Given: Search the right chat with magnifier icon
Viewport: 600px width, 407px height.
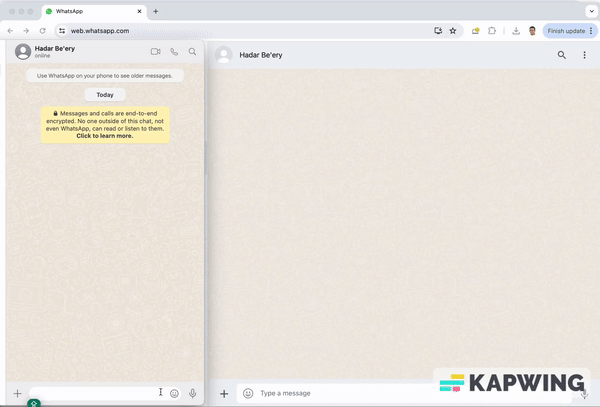Looking at the screenshot, I should pos(561,55).
